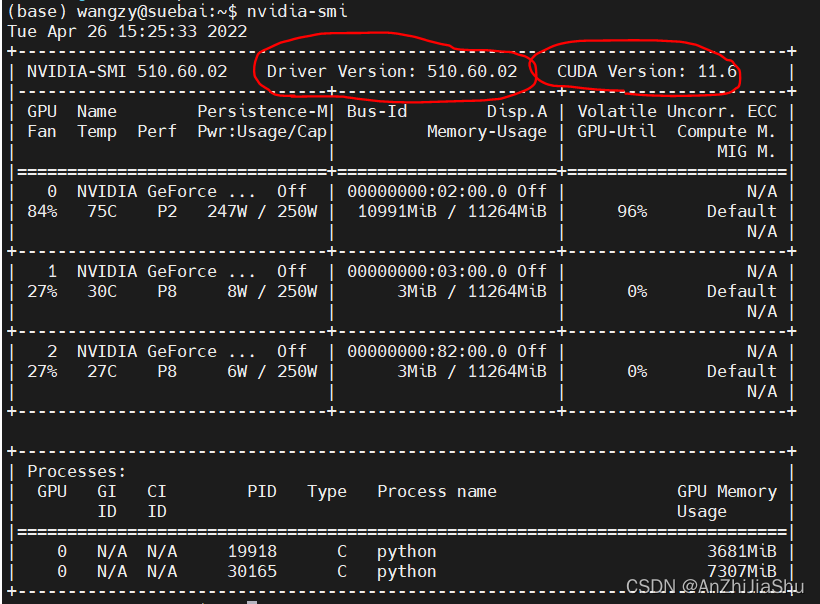Click the PID column header

coord(262,492)
